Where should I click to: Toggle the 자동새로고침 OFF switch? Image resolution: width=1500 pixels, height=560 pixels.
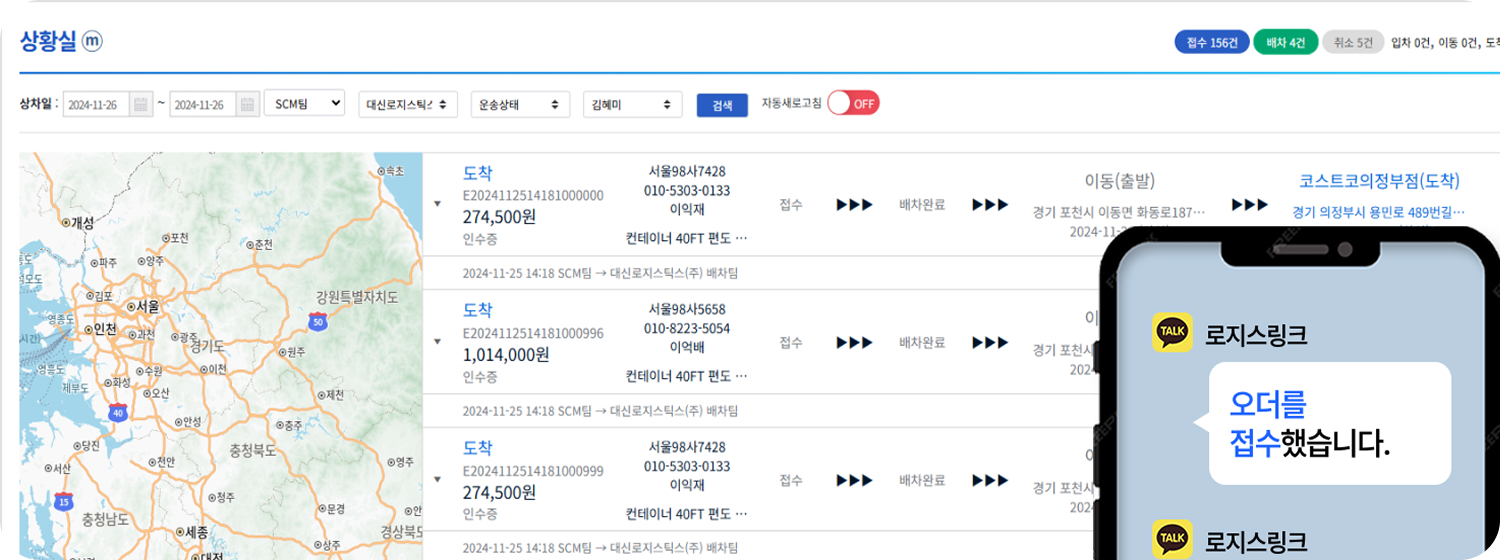[x=853, y=103]
